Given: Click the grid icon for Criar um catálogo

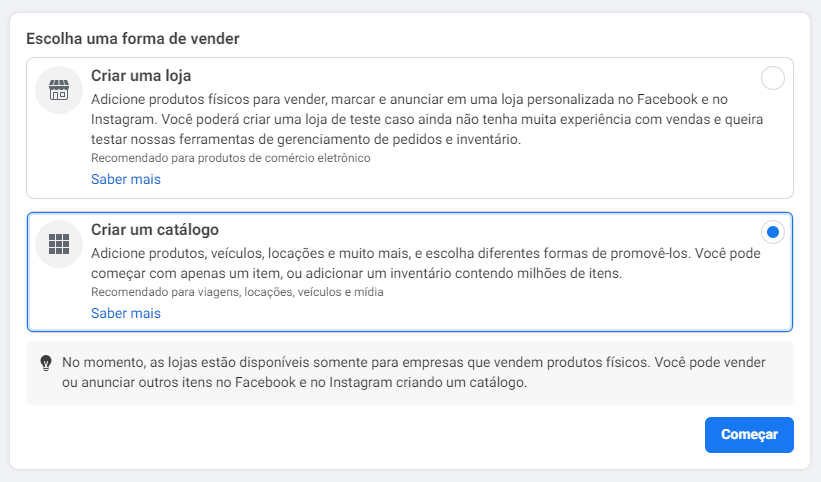Looking at the screenshot, I should click(x=59, y=244).
